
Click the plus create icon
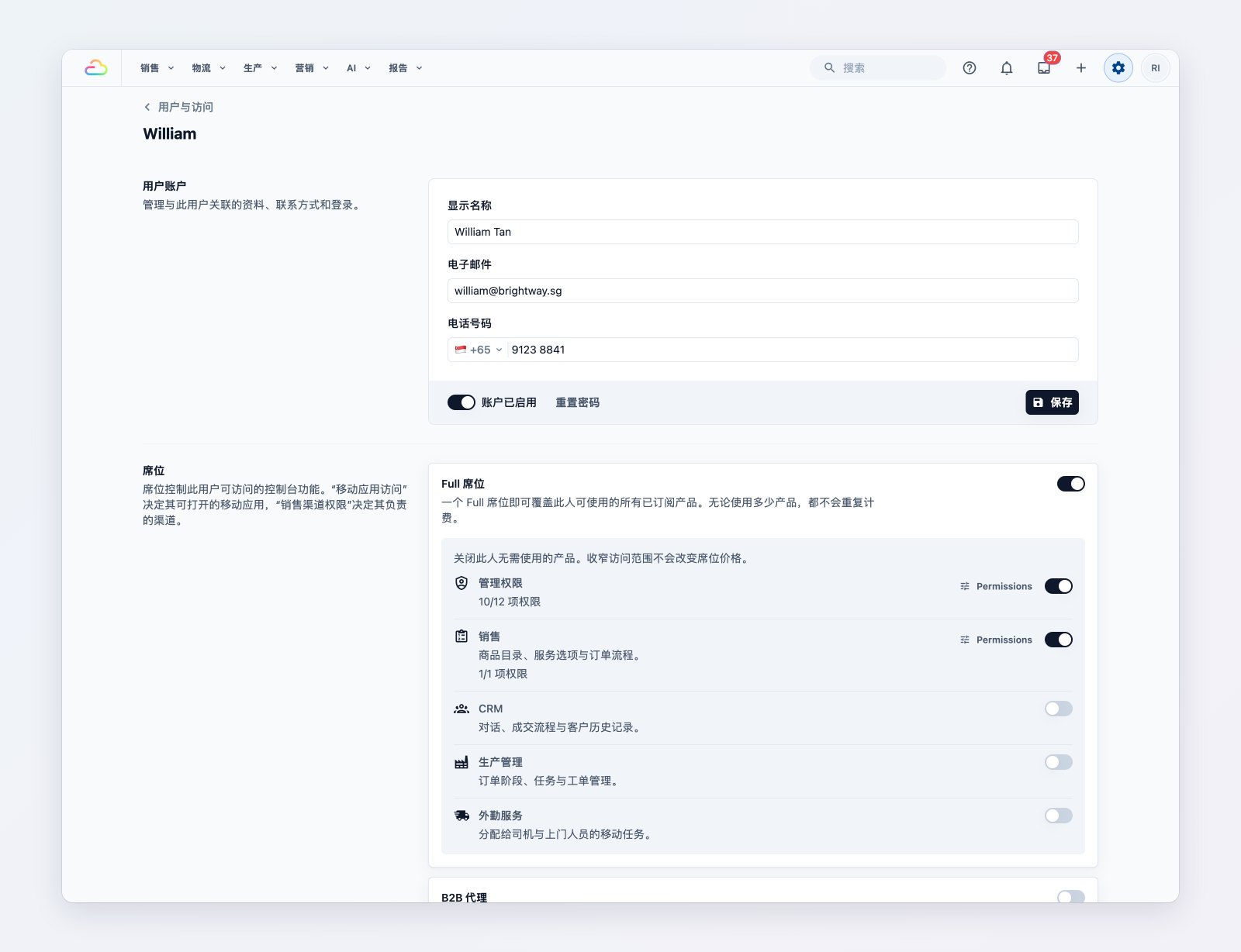click(x=1081, y=68)
